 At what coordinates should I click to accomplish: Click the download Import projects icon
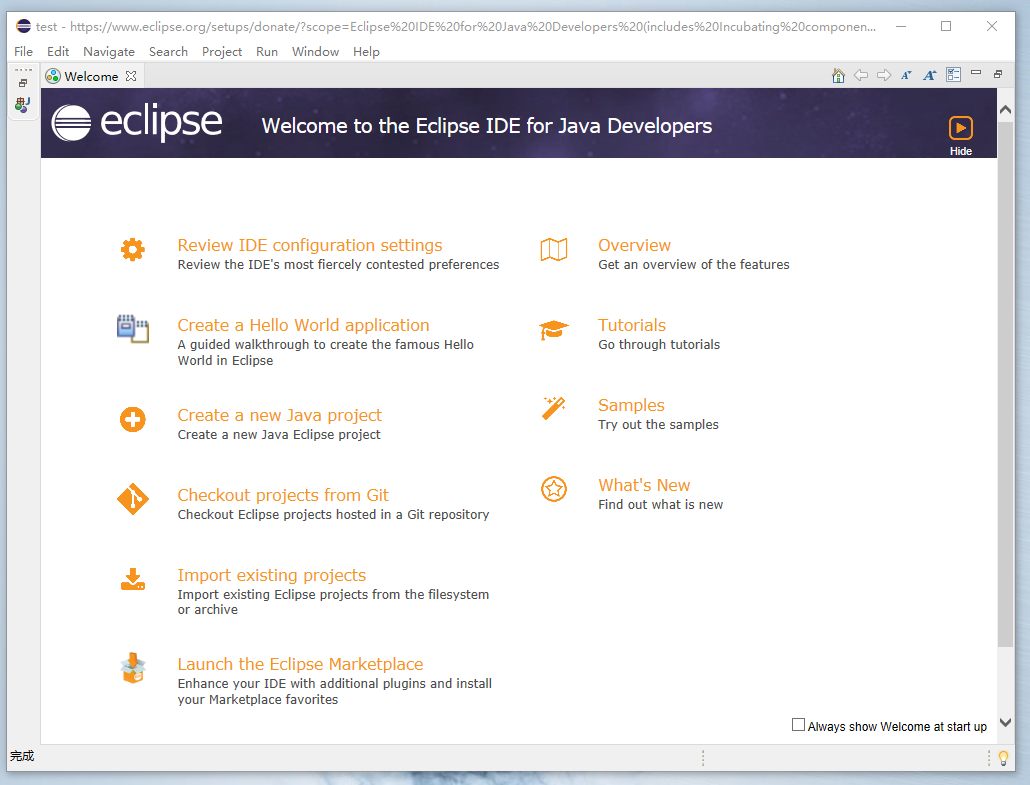(x=133, y=579)
